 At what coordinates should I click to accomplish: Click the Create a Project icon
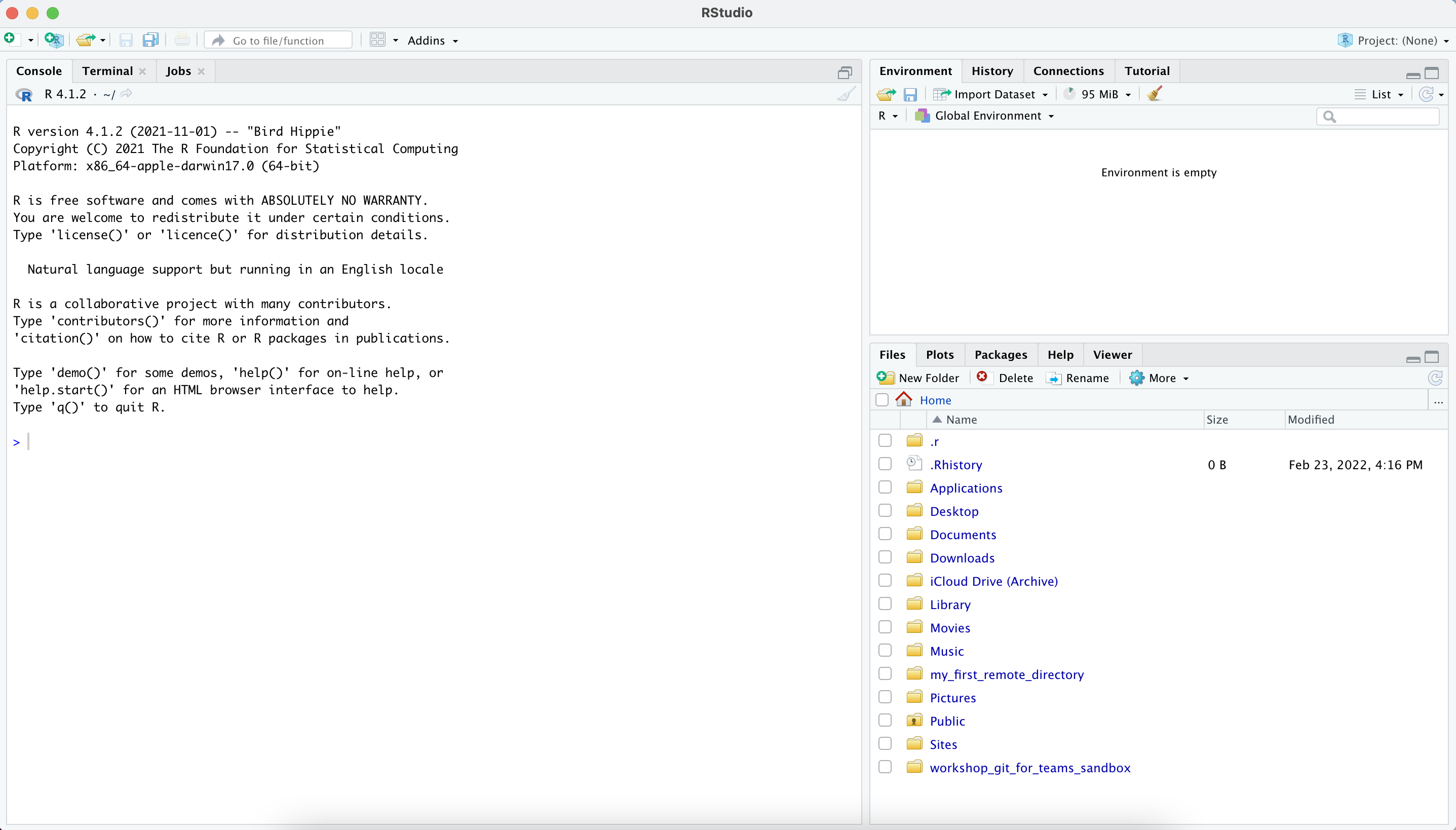click(x=54, y=40)
